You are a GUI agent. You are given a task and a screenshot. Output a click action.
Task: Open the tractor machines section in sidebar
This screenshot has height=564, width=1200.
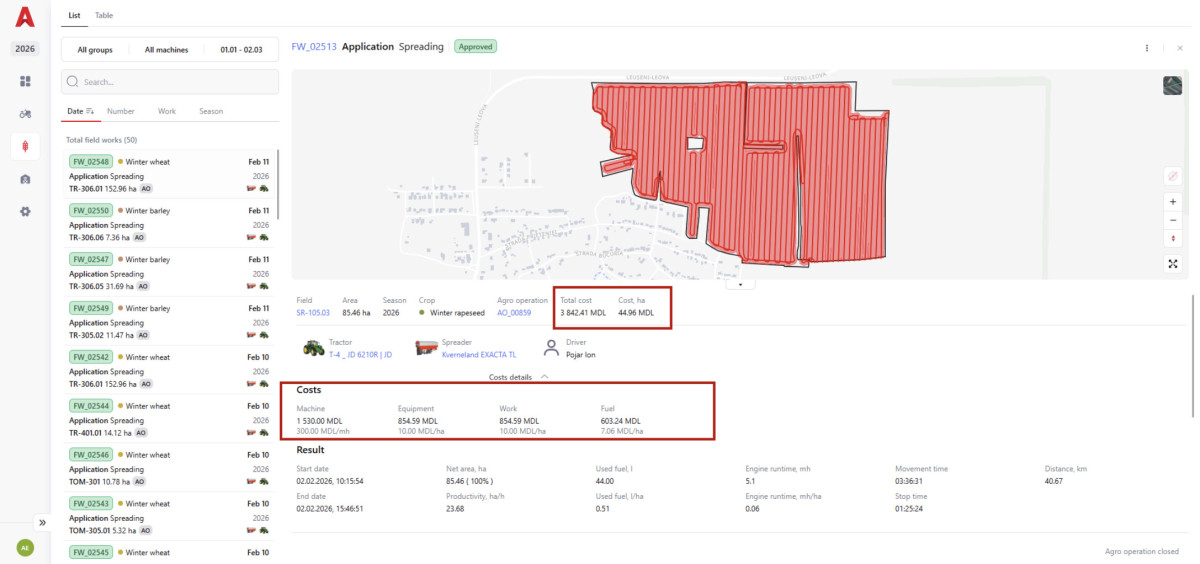coord(25,113)
